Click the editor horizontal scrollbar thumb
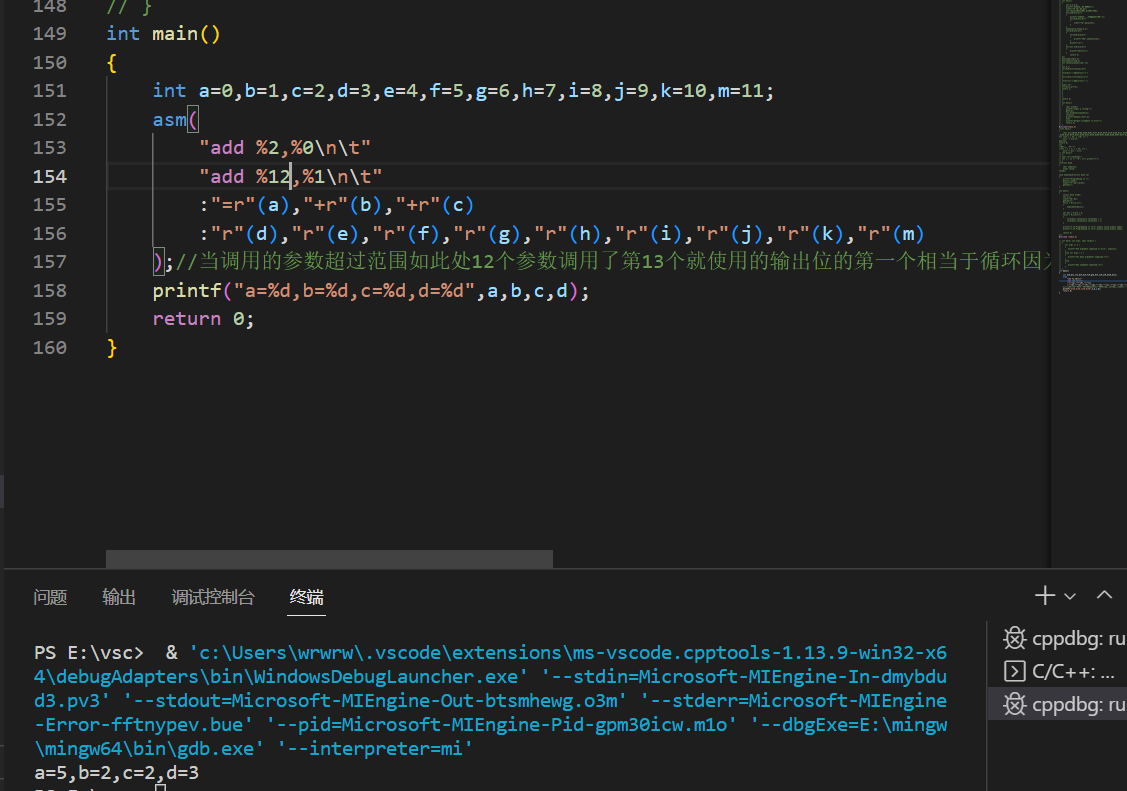Viewport: 1127px width, 791px height. point(329,558)
